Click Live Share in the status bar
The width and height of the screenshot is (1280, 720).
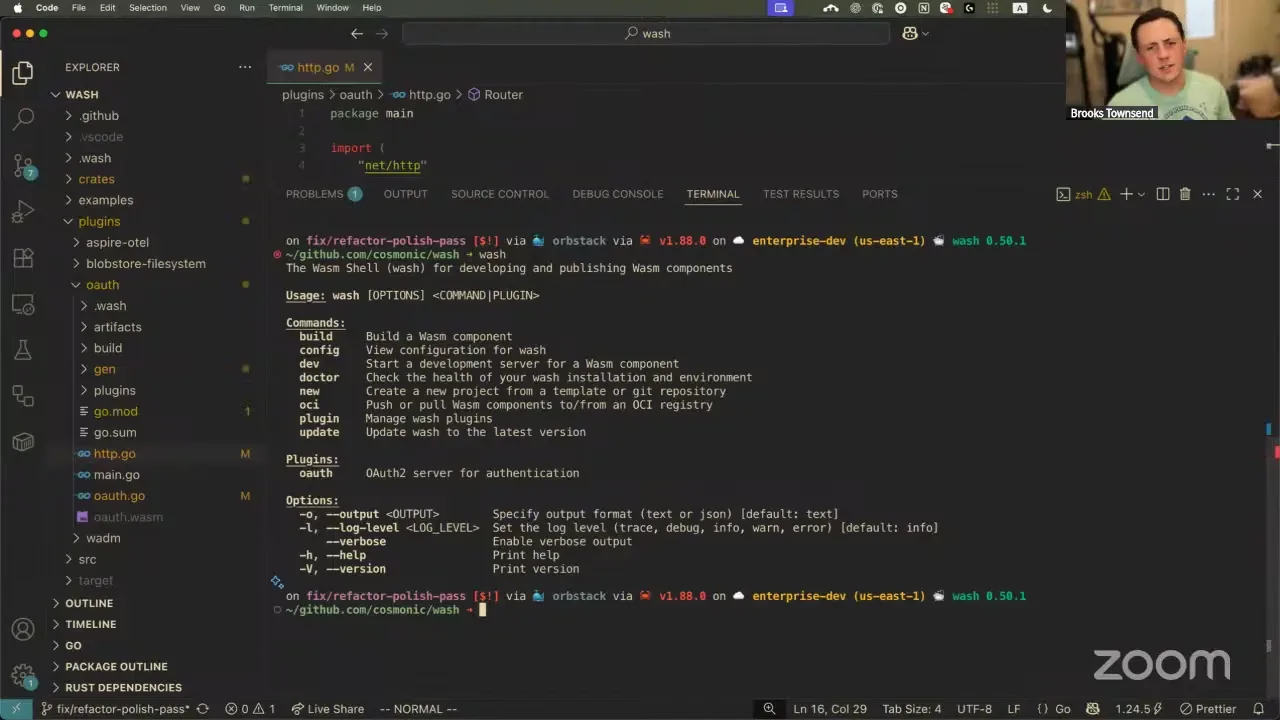[327, 709]
